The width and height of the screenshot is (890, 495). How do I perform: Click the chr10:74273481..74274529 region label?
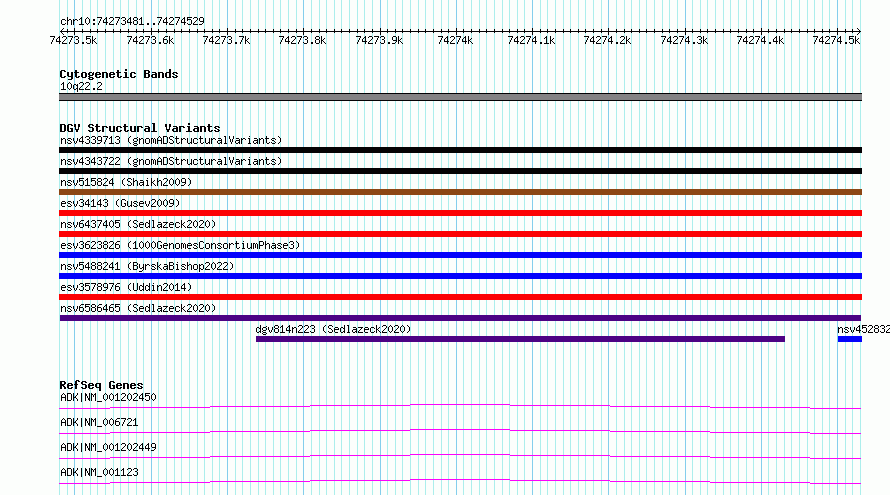132,21
